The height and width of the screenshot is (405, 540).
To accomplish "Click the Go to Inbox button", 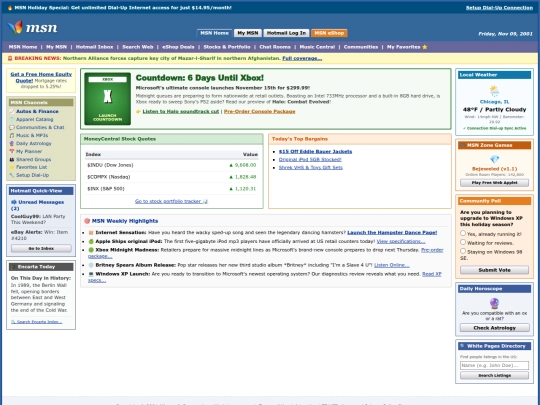I will coord(41,248).
